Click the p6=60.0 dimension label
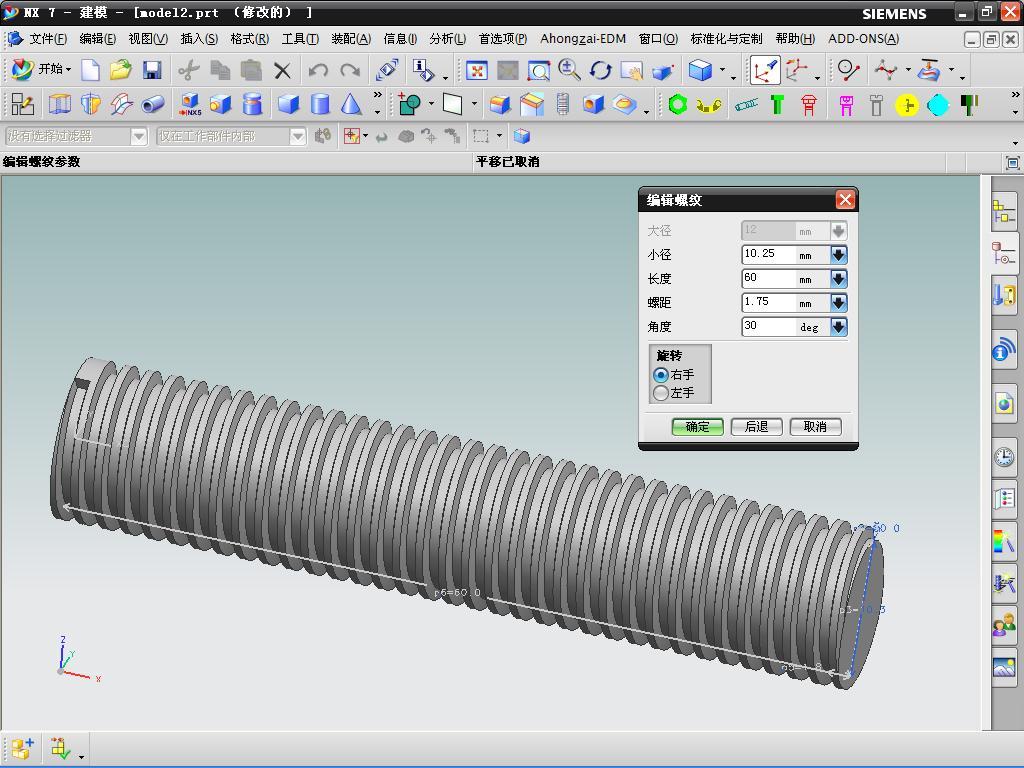 [457, 592]
